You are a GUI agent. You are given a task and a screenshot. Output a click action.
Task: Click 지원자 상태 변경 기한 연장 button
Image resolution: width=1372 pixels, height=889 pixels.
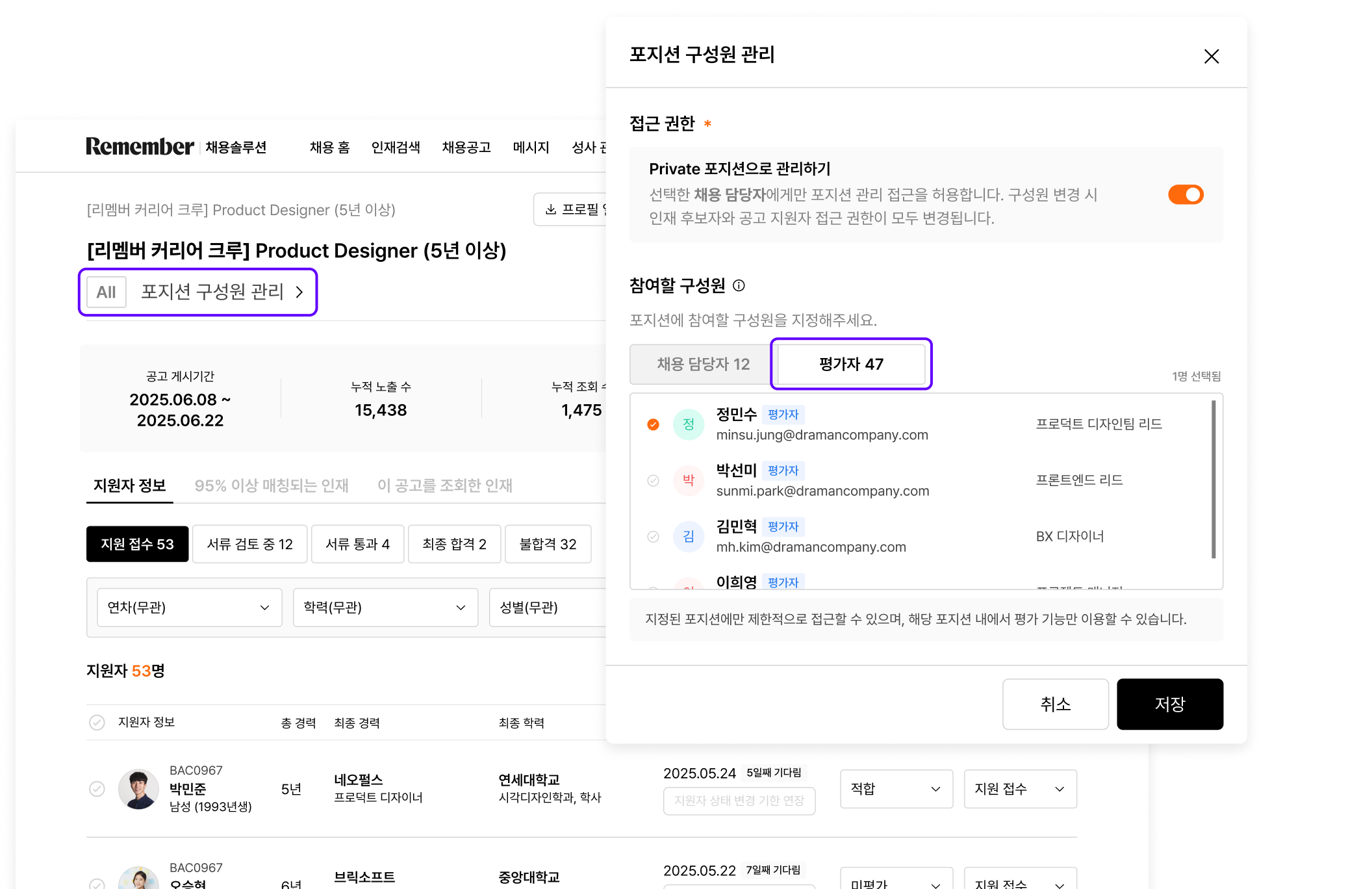739,801
